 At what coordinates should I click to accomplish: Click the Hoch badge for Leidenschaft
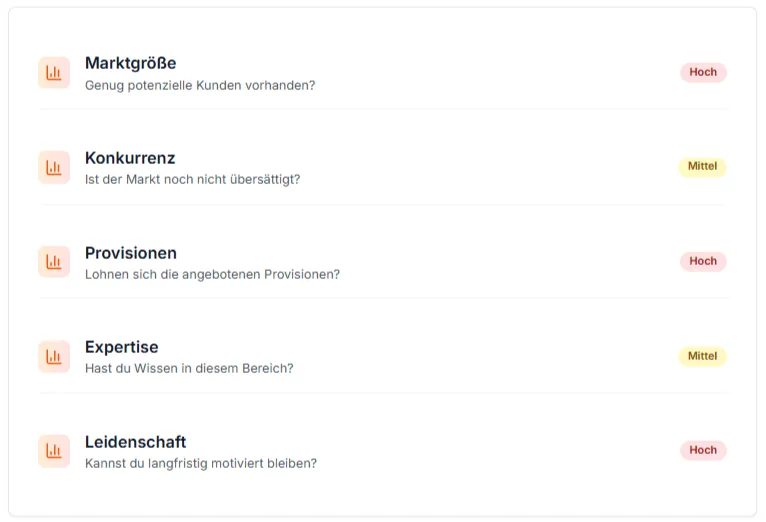point(703,450)
